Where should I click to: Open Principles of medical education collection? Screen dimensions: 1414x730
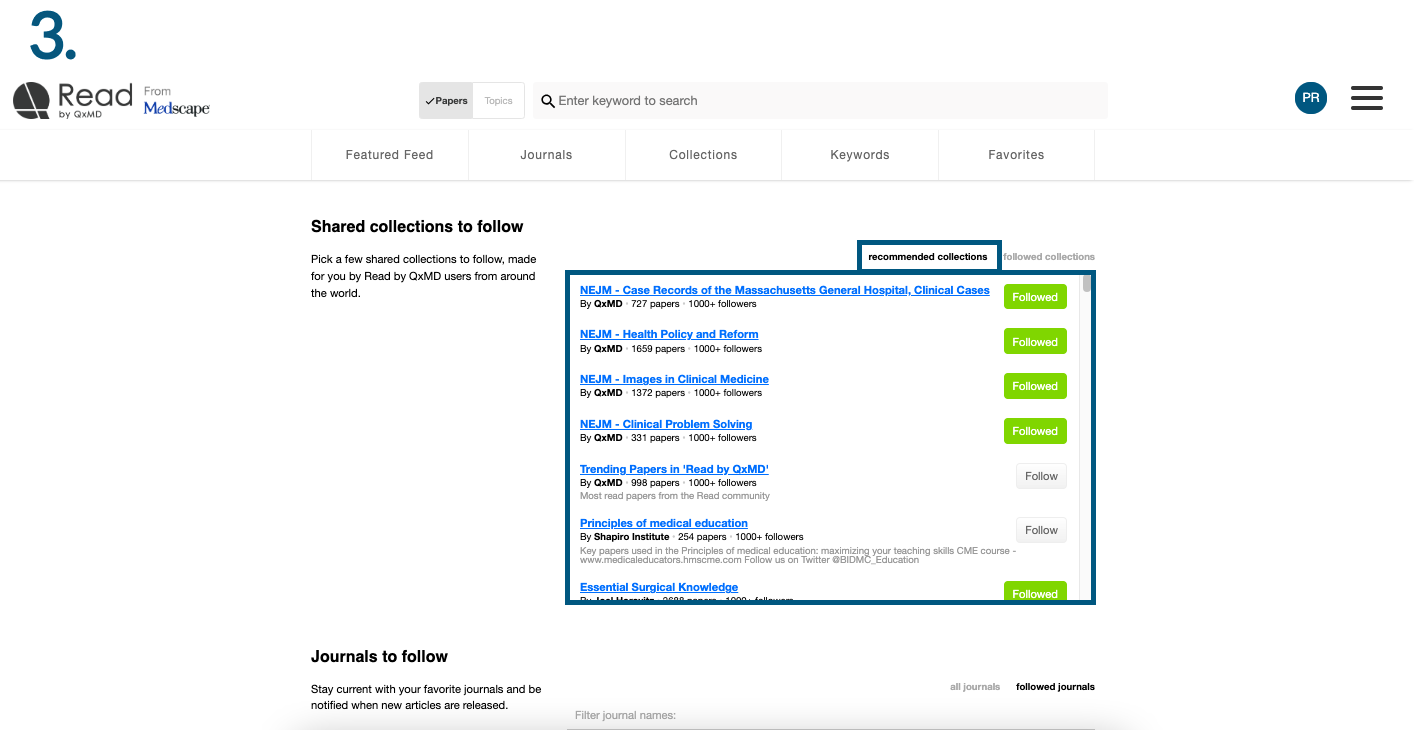click(x=664, y=523)
